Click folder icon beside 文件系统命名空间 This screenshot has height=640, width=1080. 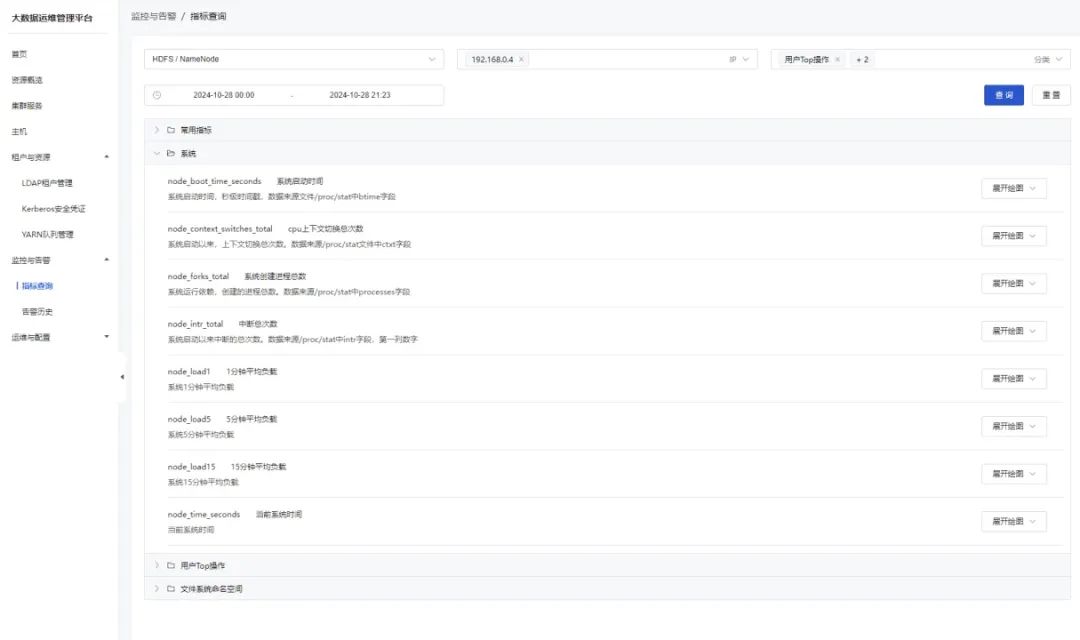coord(171,589)
